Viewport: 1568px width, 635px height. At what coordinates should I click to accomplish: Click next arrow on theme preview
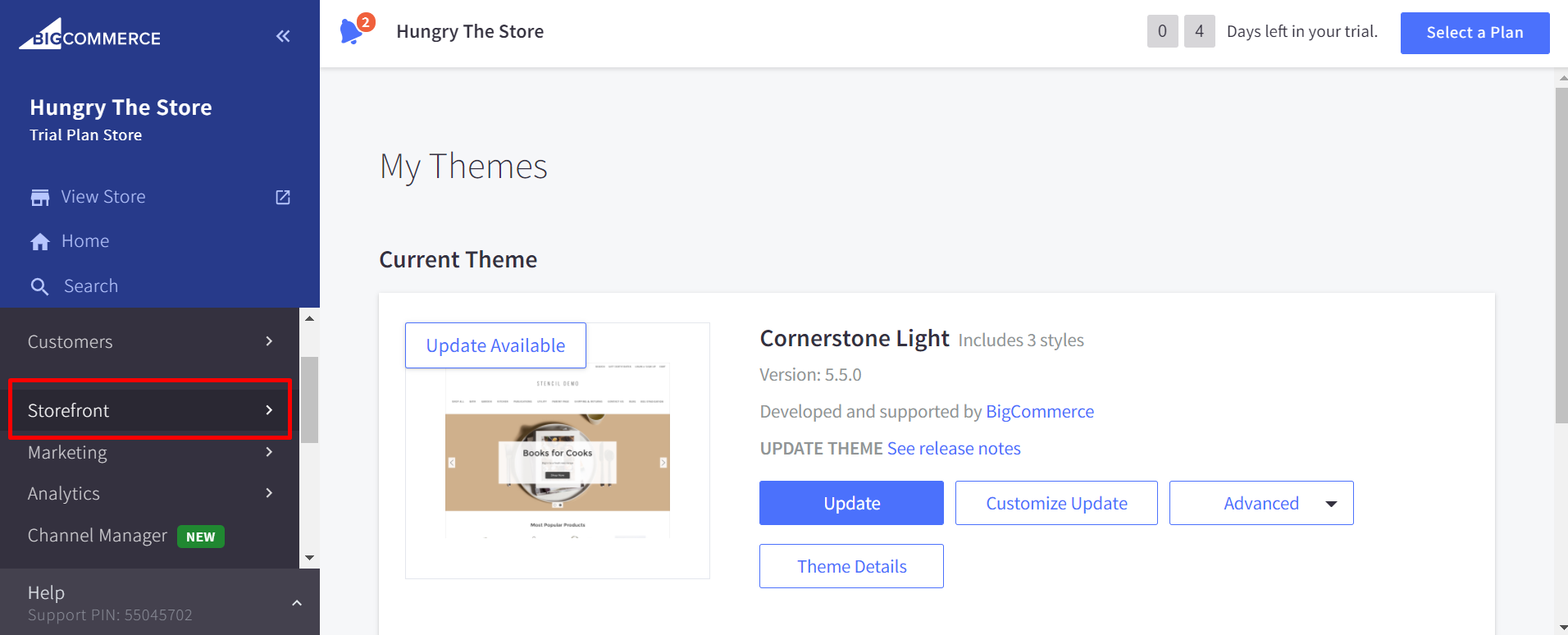coord(663,463)
